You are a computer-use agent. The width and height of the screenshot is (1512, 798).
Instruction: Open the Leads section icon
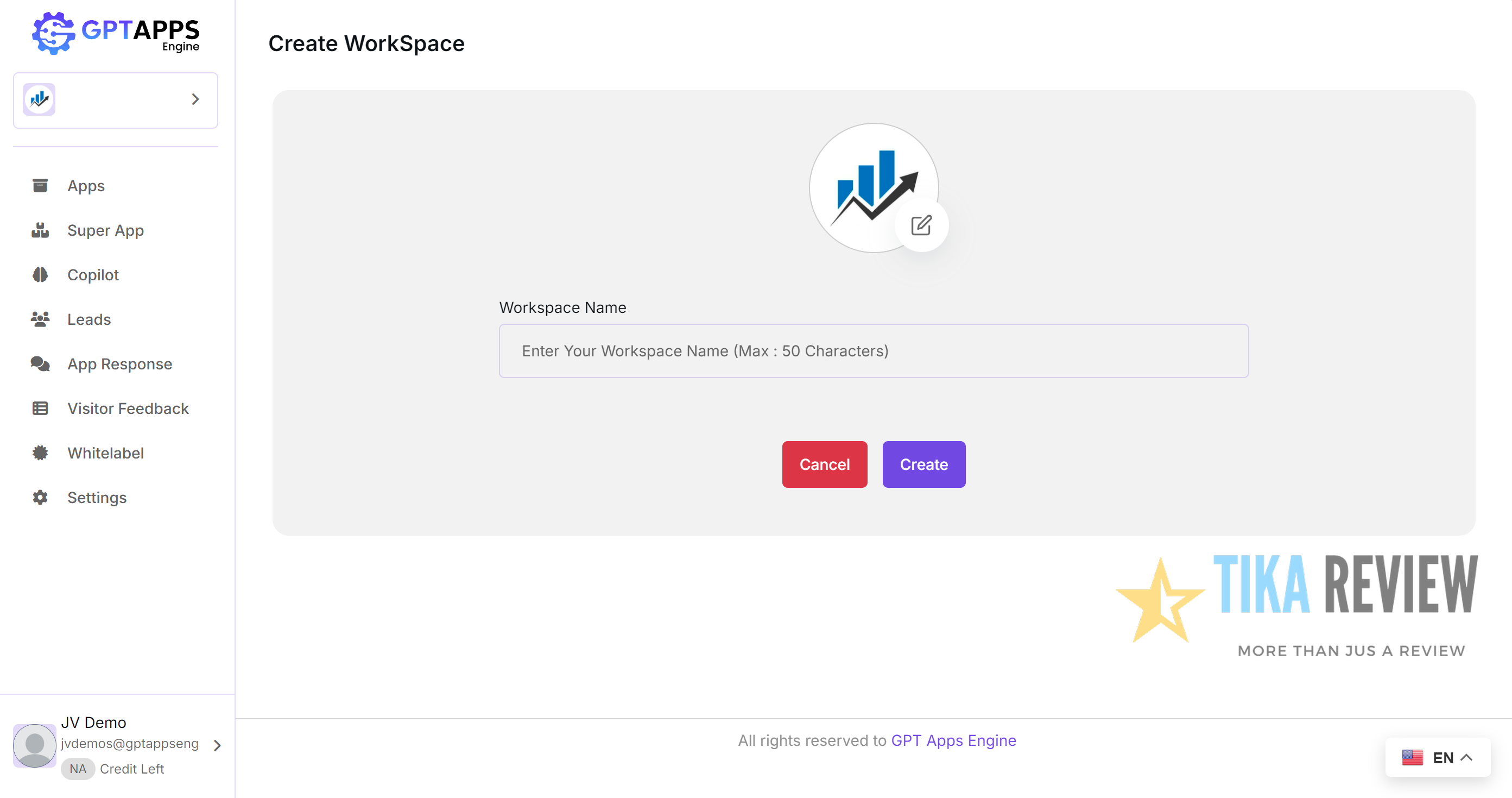coord(39,319)
